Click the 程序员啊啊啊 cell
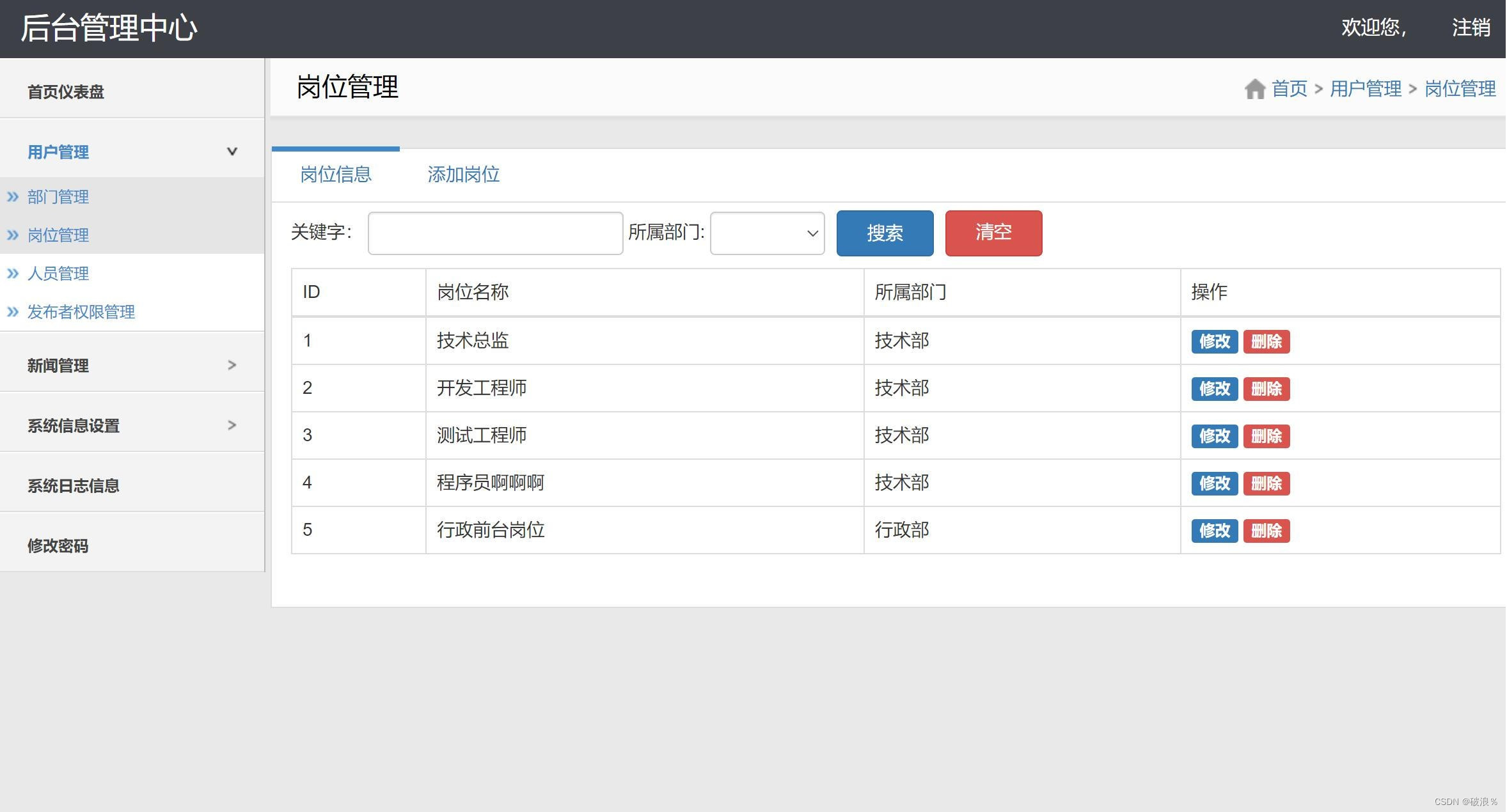This screenshot has height=812, width=1507. tap(645, 483)
